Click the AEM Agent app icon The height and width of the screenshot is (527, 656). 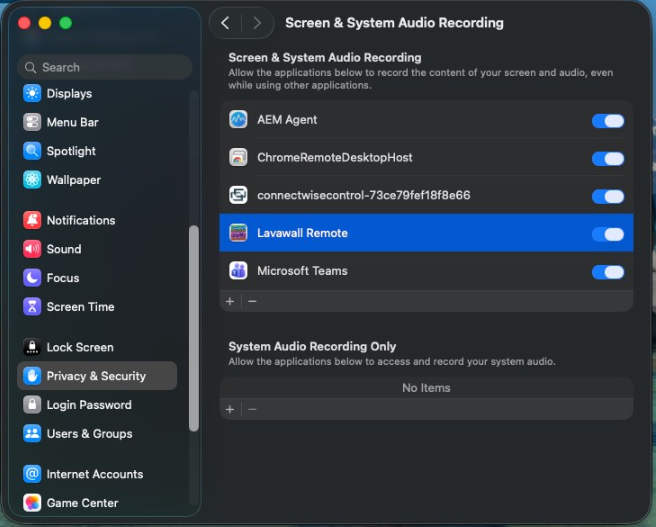tap(238, 120)
